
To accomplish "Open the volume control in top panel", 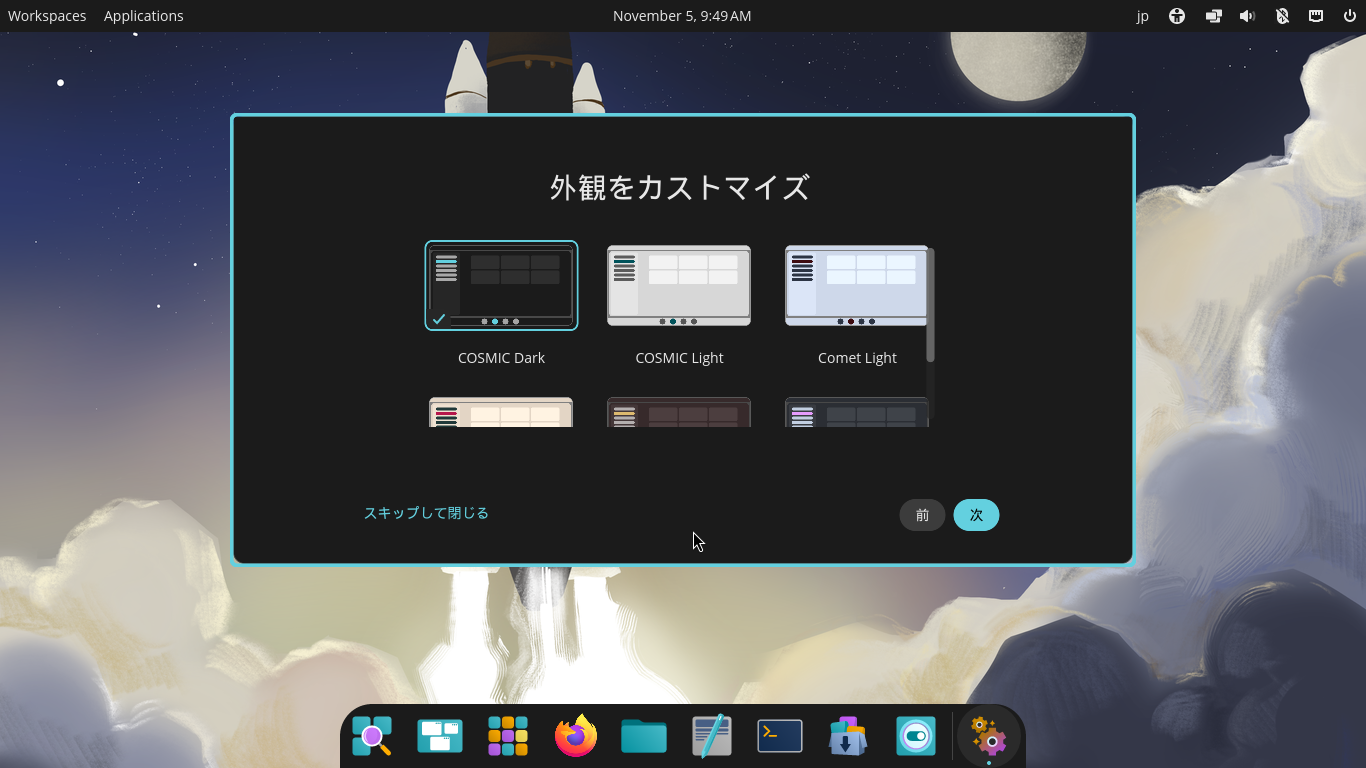I will click(1247, 16).
